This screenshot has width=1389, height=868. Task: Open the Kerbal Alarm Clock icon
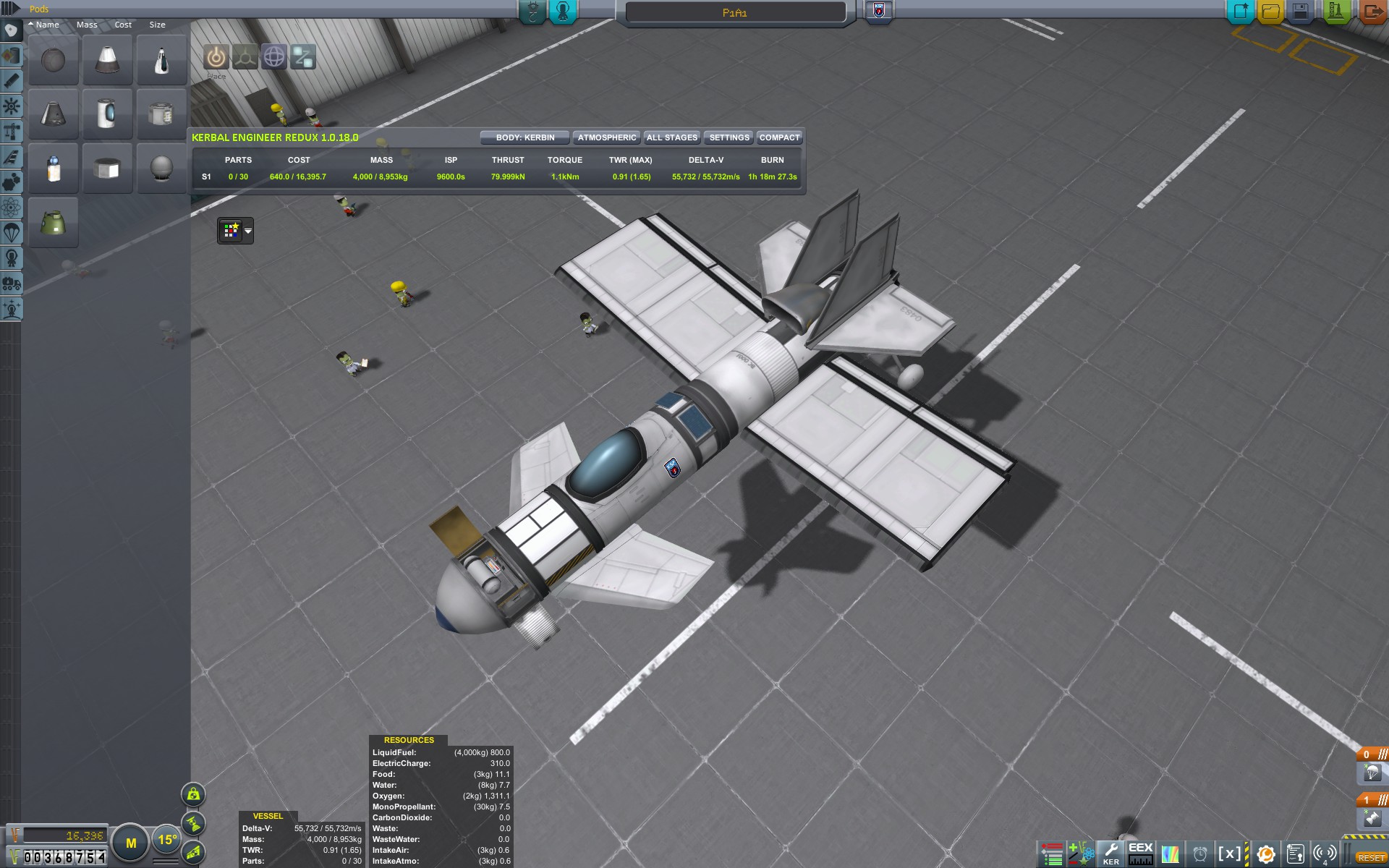tap(1200, 854)
